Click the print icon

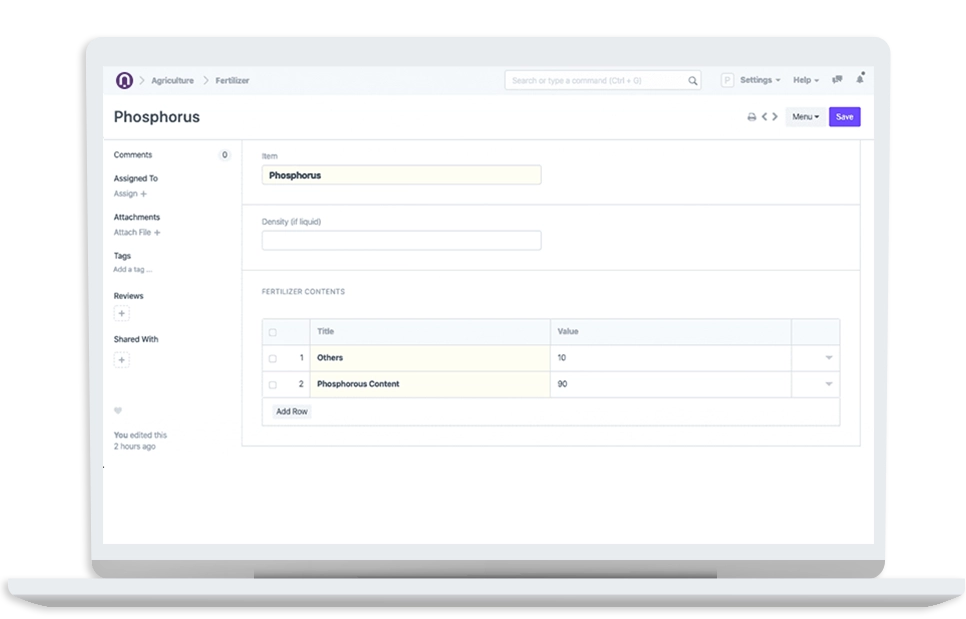751,117
